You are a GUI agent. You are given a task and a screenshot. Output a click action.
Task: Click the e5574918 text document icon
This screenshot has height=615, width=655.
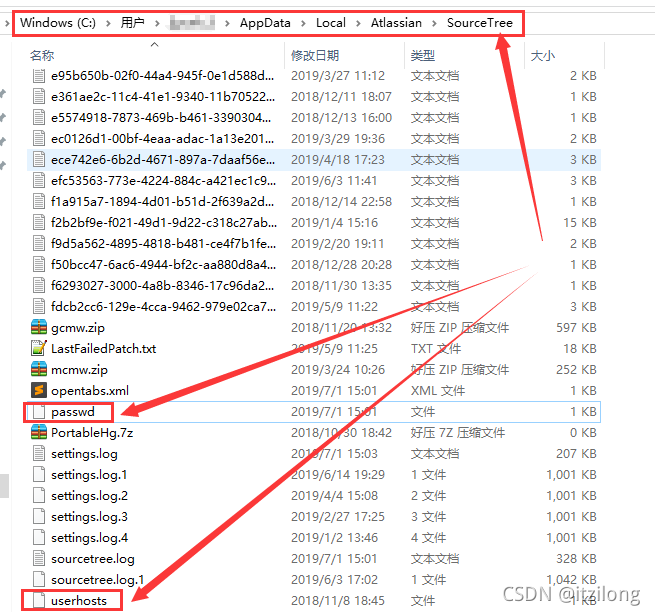tap(39, 117)
